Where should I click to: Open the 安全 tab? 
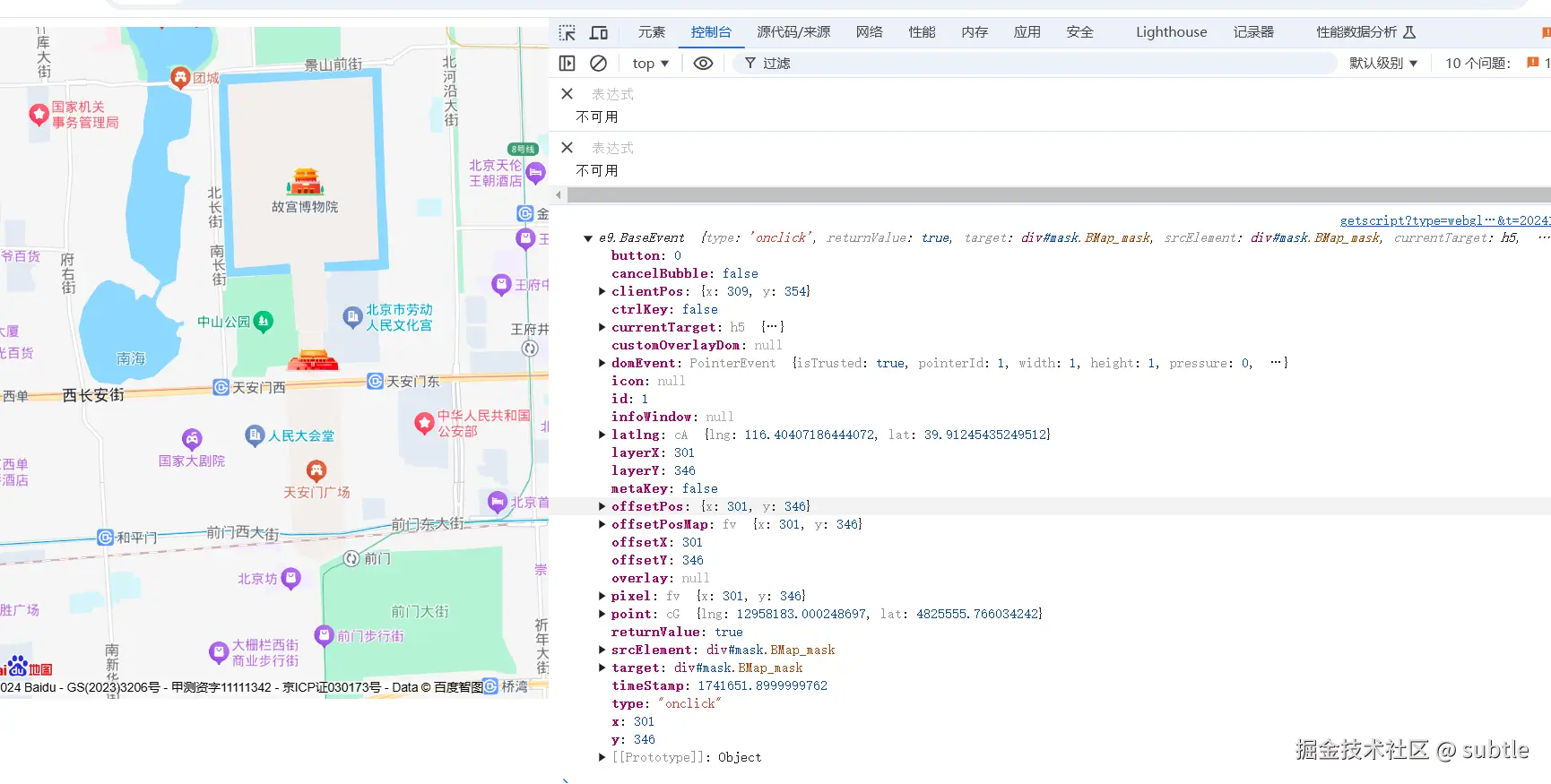[1080, 32]
